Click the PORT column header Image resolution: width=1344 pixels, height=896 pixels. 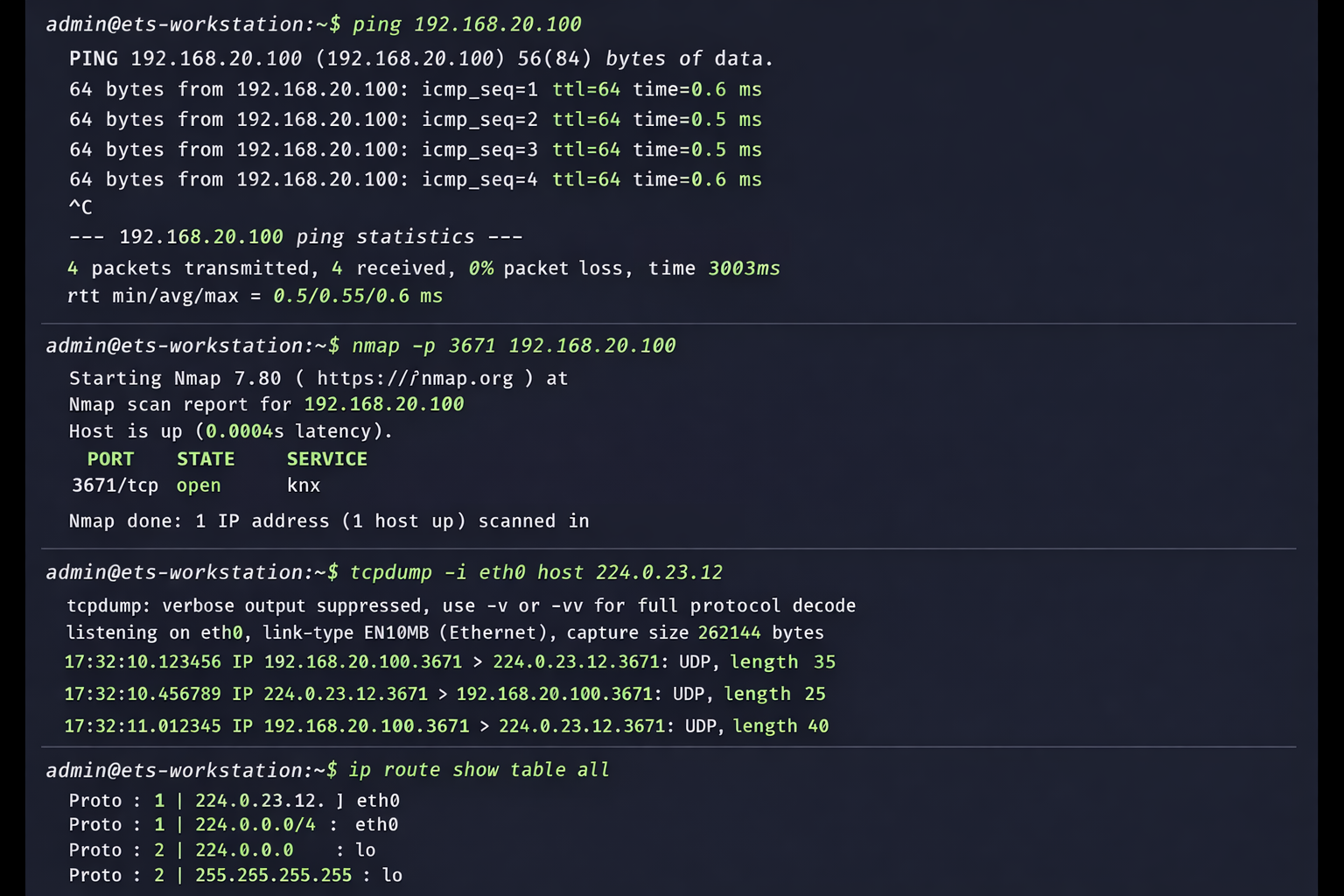[110, 458]
